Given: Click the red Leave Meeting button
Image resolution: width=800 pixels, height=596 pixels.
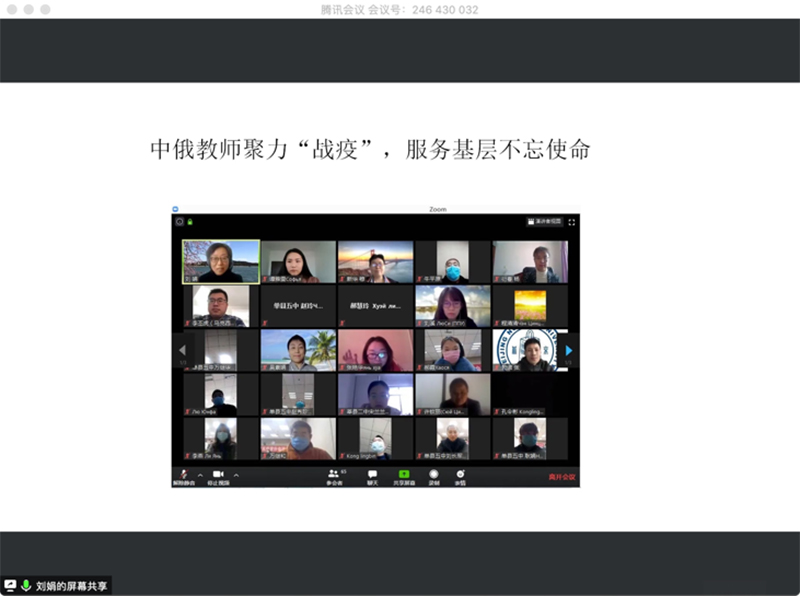Looking at the screenshot, I should (x=561, y=477).
